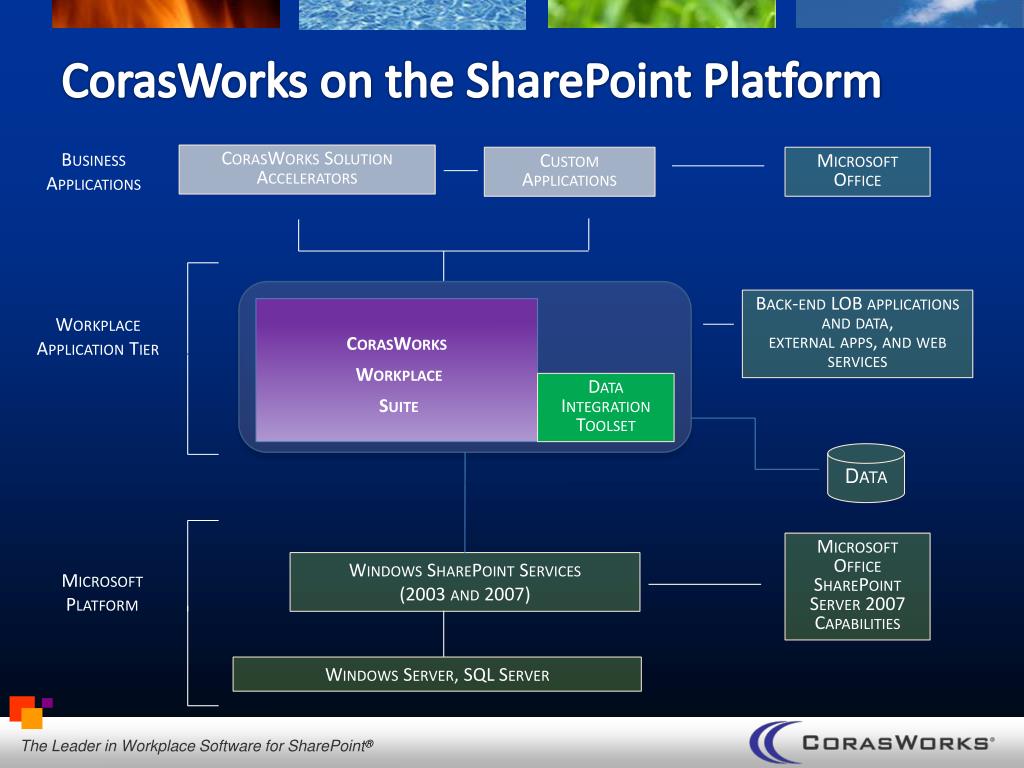Select the 'Windows SharePoint Services (2003 and 2007)' box
This screenshot has width=1024, height=768.
pos(465,582)
